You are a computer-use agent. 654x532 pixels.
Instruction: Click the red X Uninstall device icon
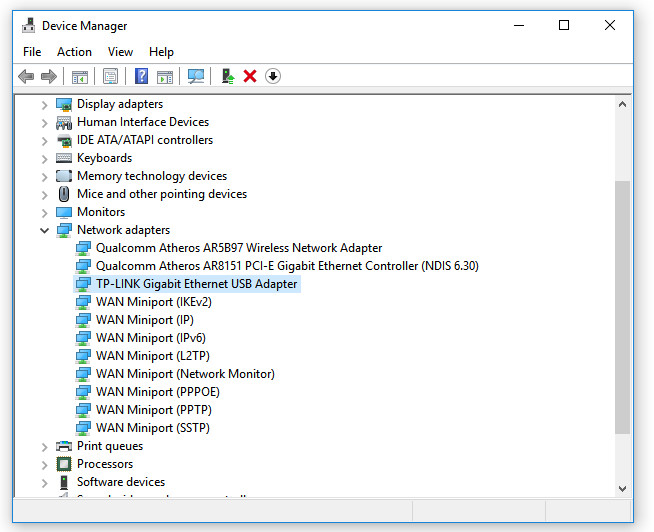click(250, 76)
